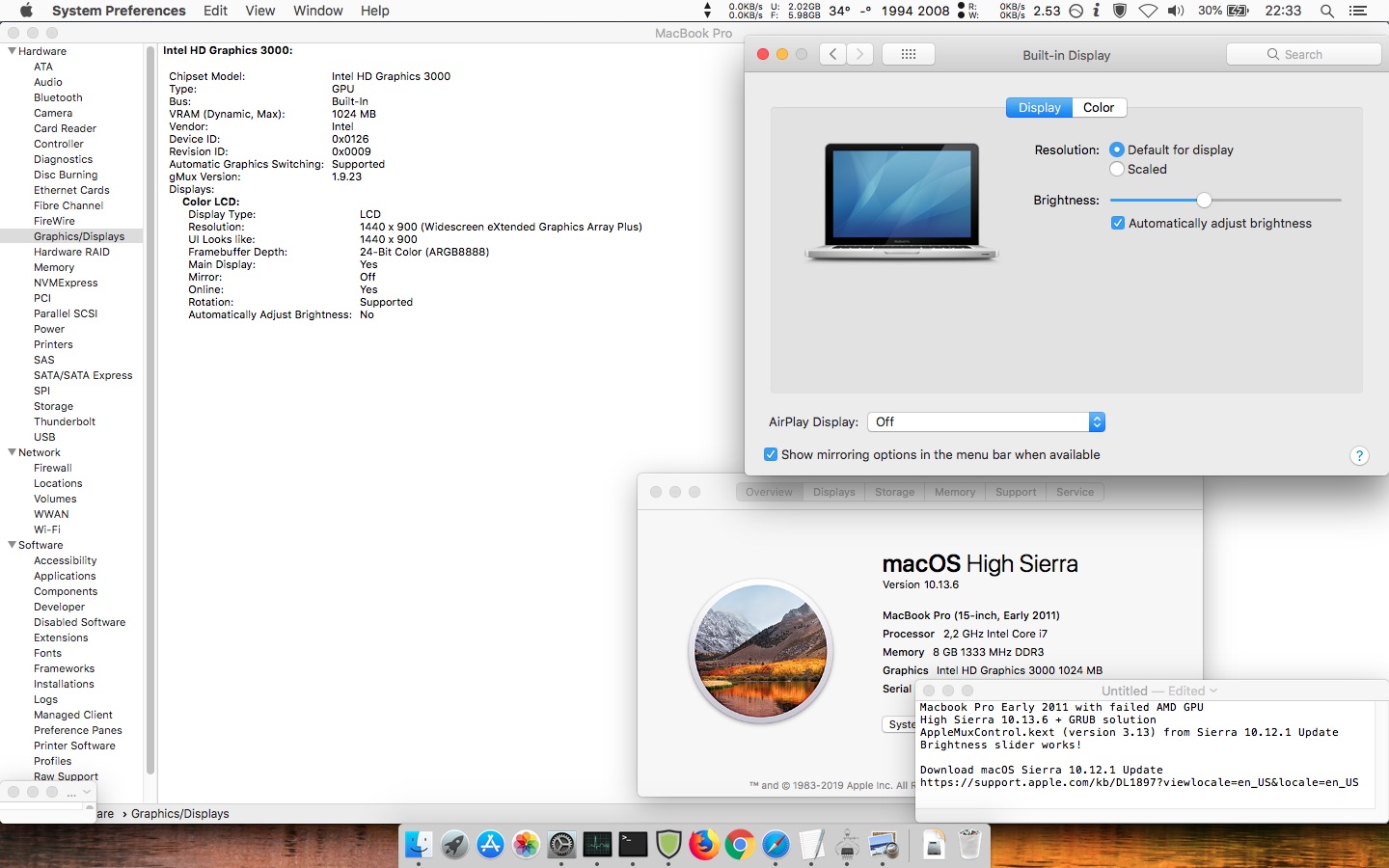Open the Help menu
The image size is (1389, 868).
coord(375,11)
